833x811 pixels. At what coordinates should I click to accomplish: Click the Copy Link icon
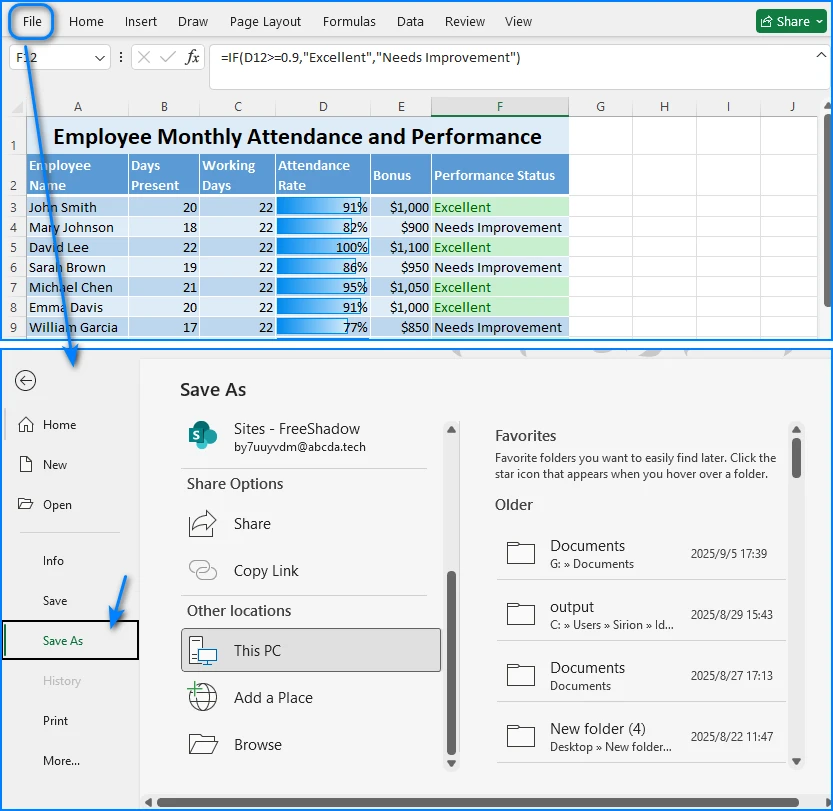[202, 570]
